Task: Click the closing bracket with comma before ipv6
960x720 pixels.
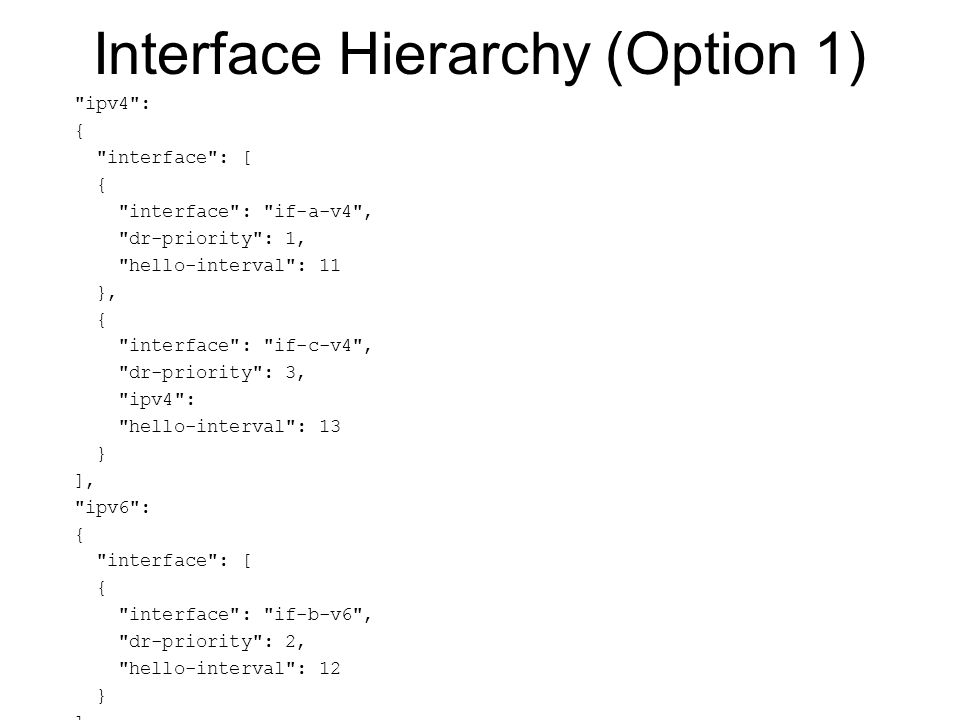Action: coord(84,481)
